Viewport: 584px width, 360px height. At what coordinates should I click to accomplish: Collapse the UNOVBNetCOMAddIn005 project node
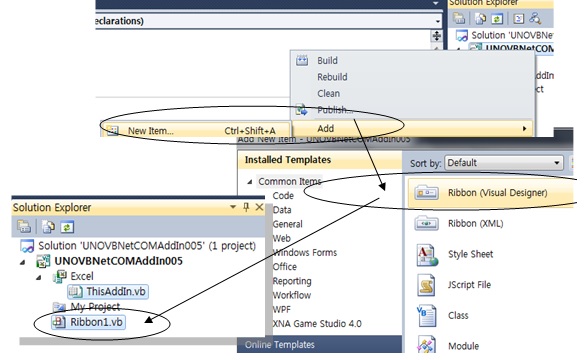click(x=23, y=262)
